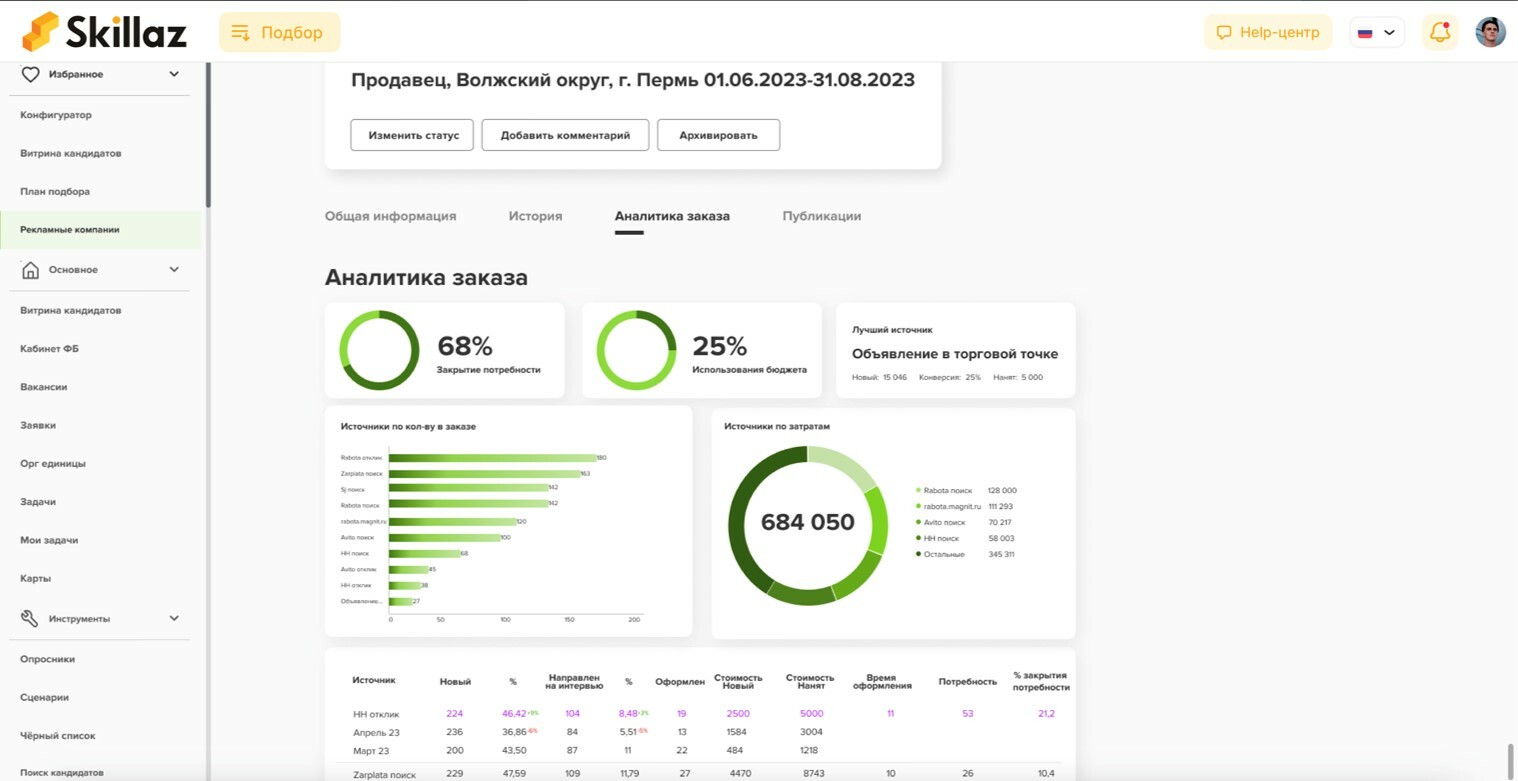Select the home icon beside Основное
1518x781 pixels.
pyautogui.click(x=30, y=269)
